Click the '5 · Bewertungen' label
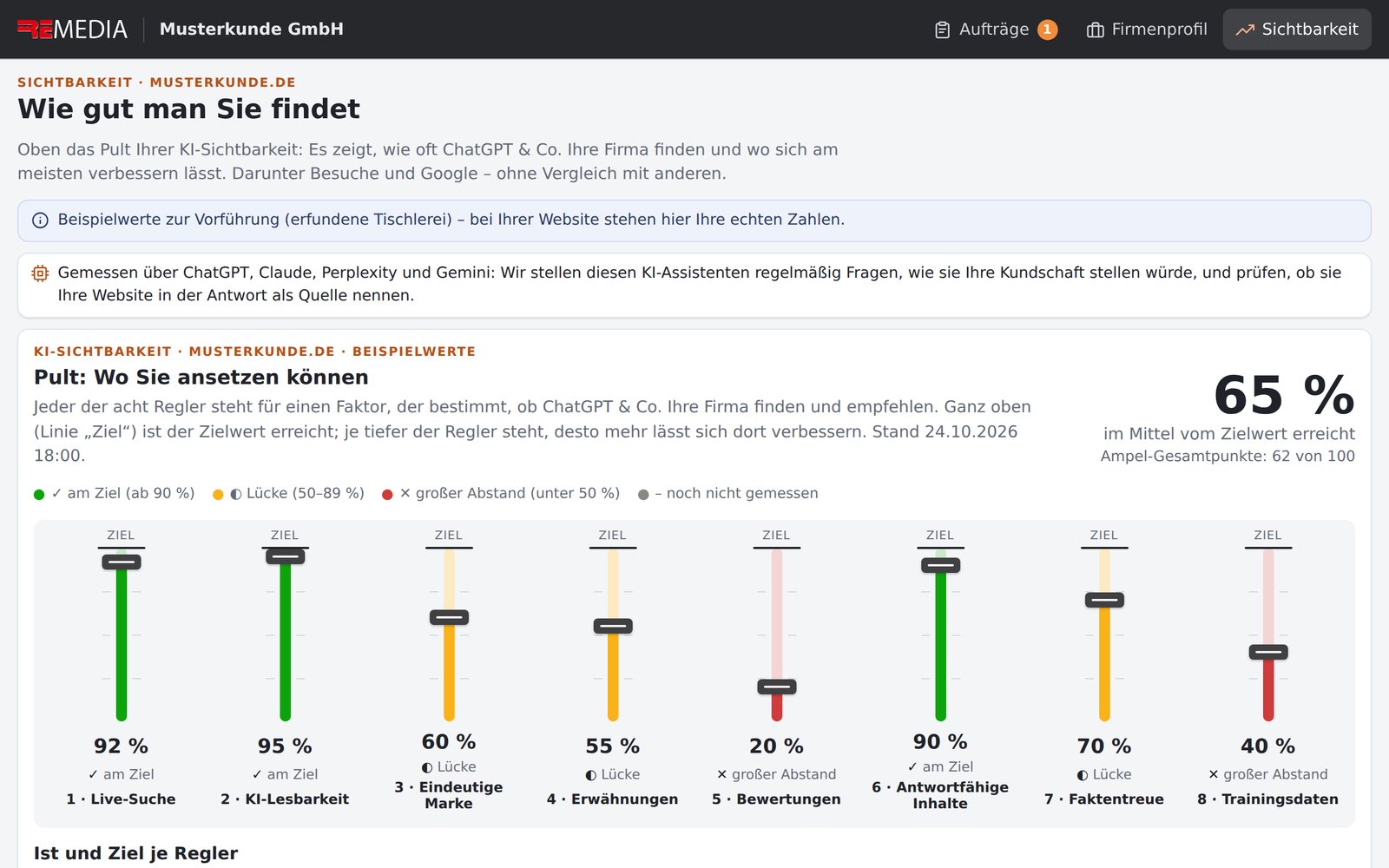This screenshot has width=1389, height=868. click(x=777, y=799)
